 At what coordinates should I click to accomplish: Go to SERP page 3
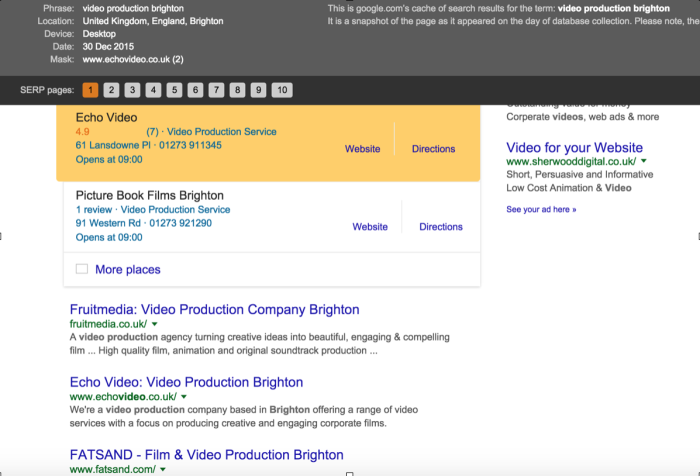click(132, 90)
